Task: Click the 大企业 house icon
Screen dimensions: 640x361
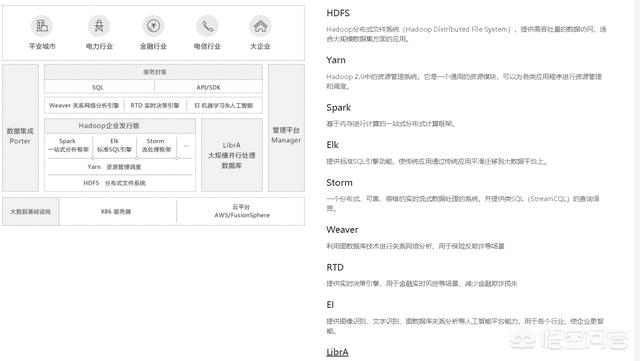Action: 260,26
